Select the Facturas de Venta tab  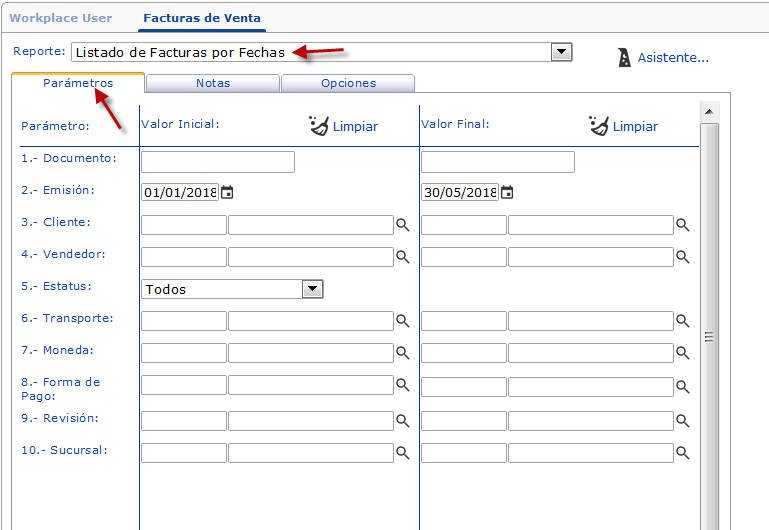tap(202, 18)
